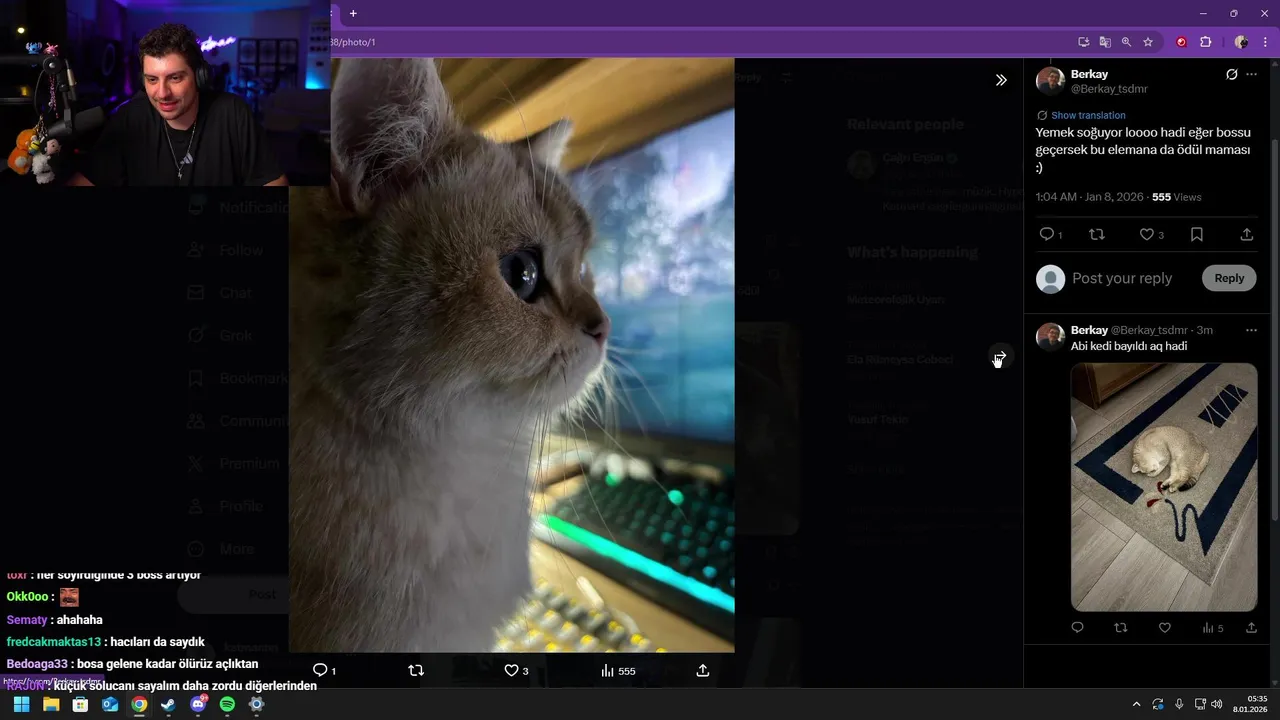This screenshot has width=1280, height=720.
Task: Open Chrome three-dot menu
Action: (1265, 42)
